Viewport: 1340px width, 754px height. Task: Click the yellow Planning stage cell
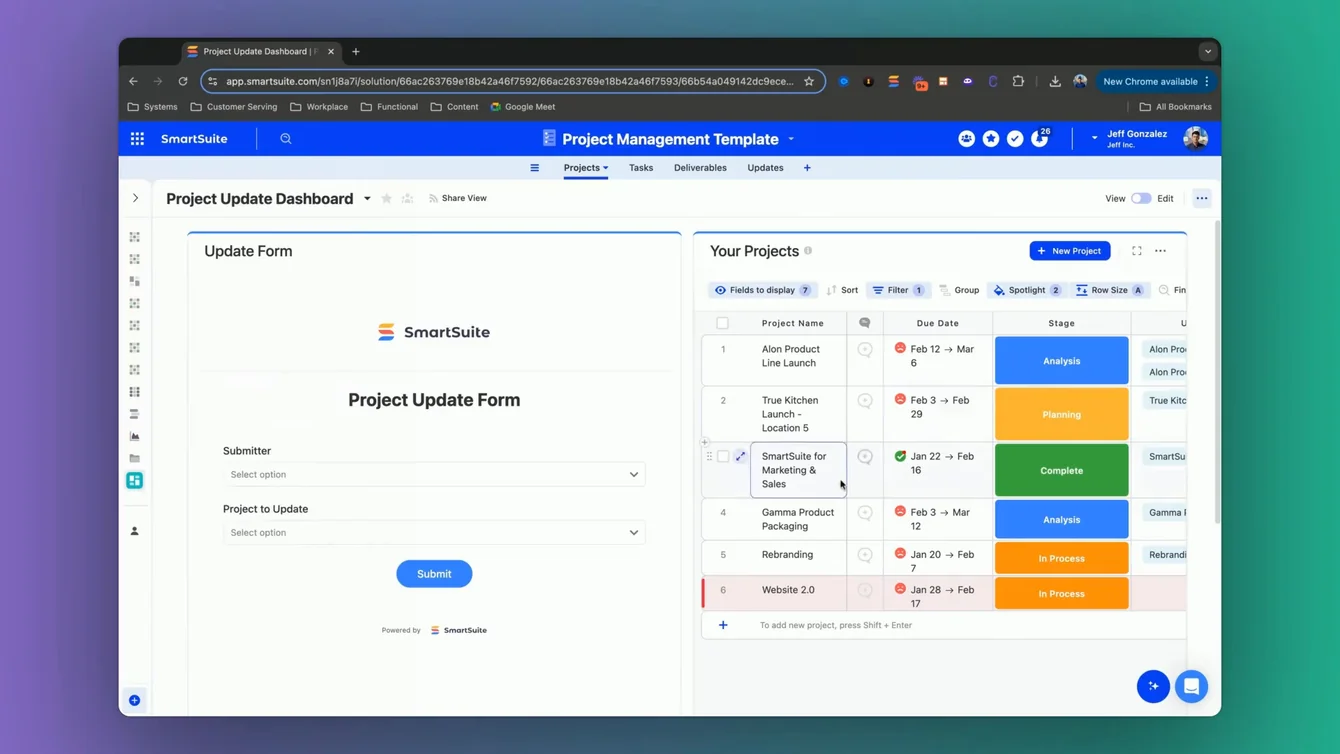tap(1061, 414)
